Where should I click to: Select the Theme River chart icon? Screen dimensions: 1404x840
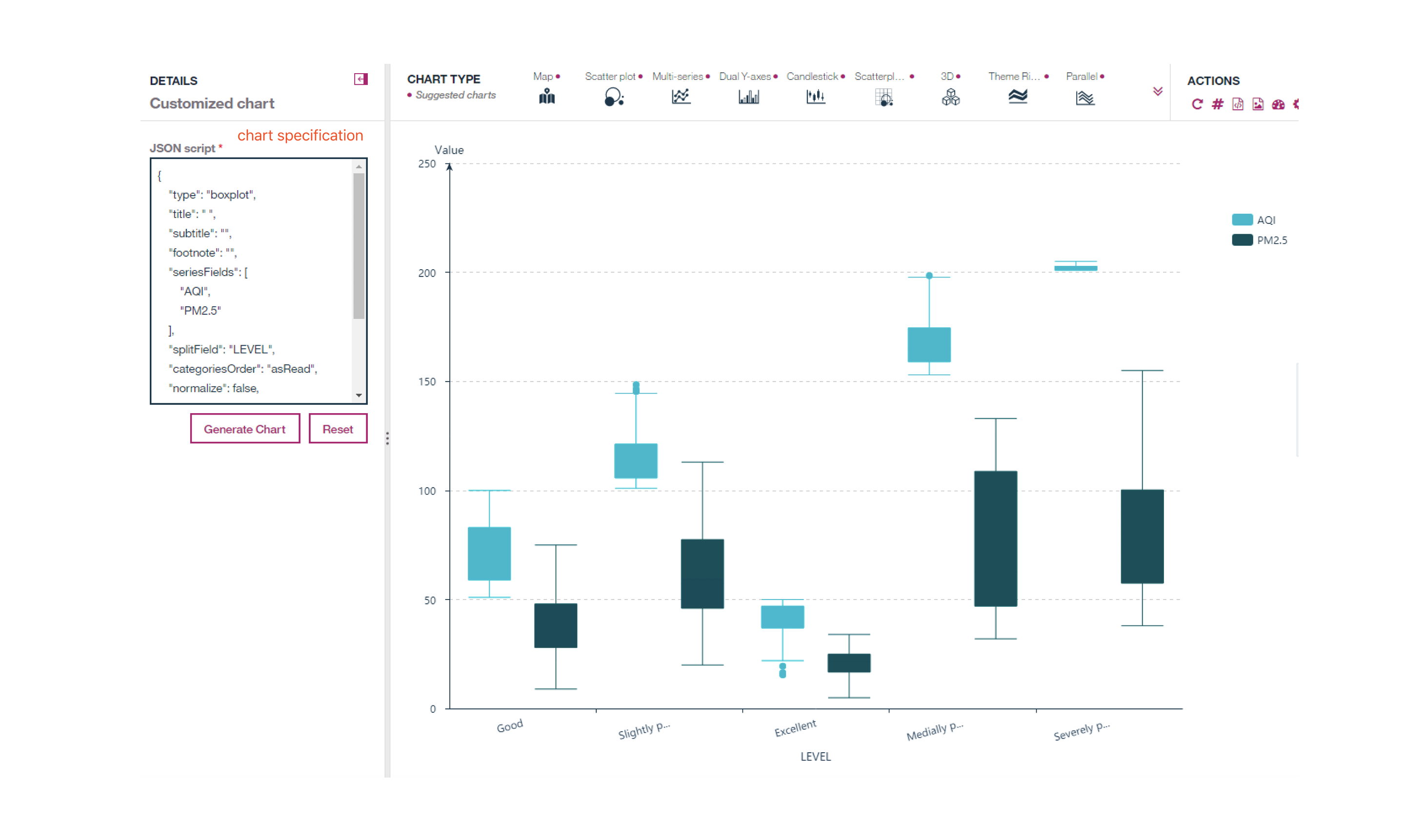1018,97
